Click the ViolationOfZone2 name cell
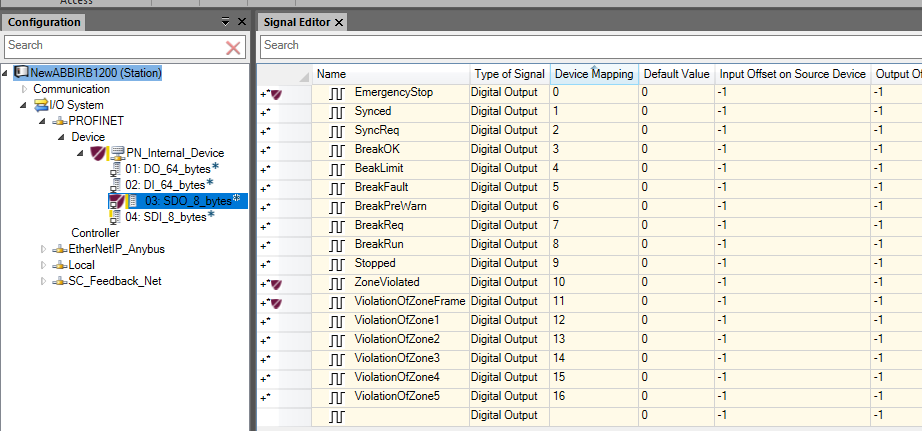The image size is (922, 431). click(391, 340)
